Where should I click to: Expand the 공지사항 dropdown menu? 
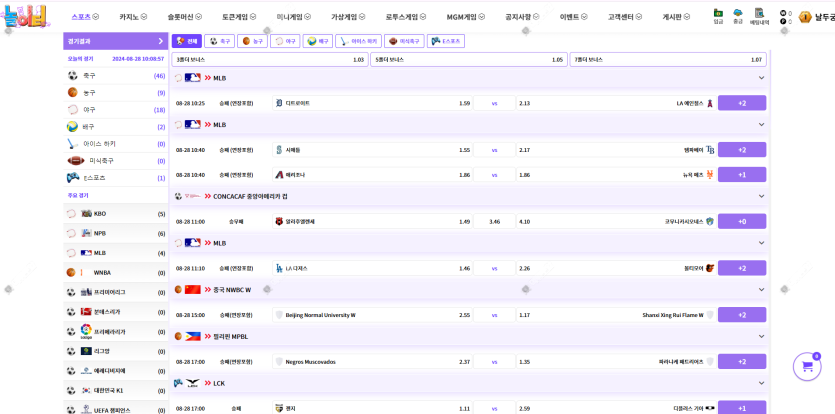522,17
